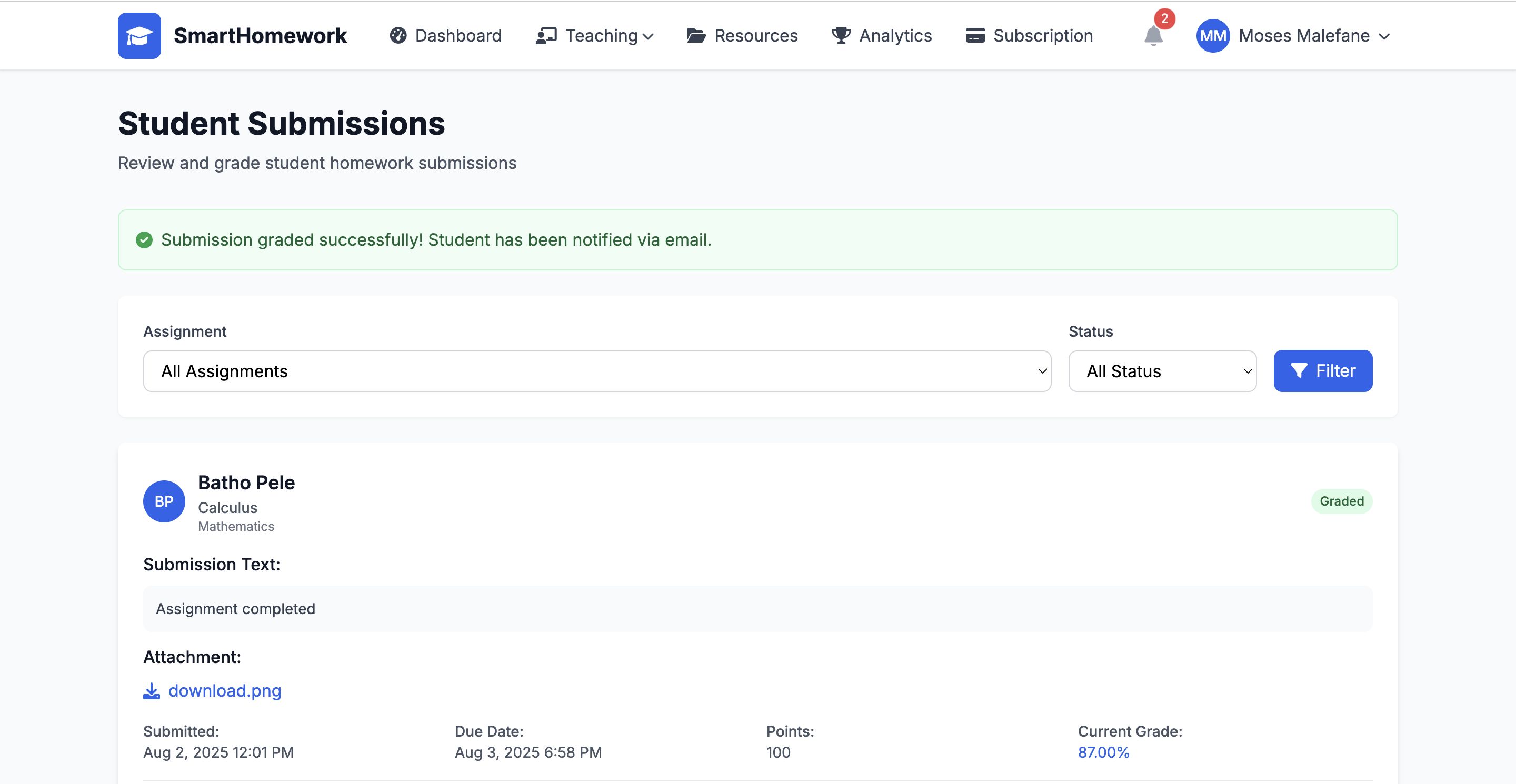
Task: Click the Resources folder icon
Action: coord(695,36)
